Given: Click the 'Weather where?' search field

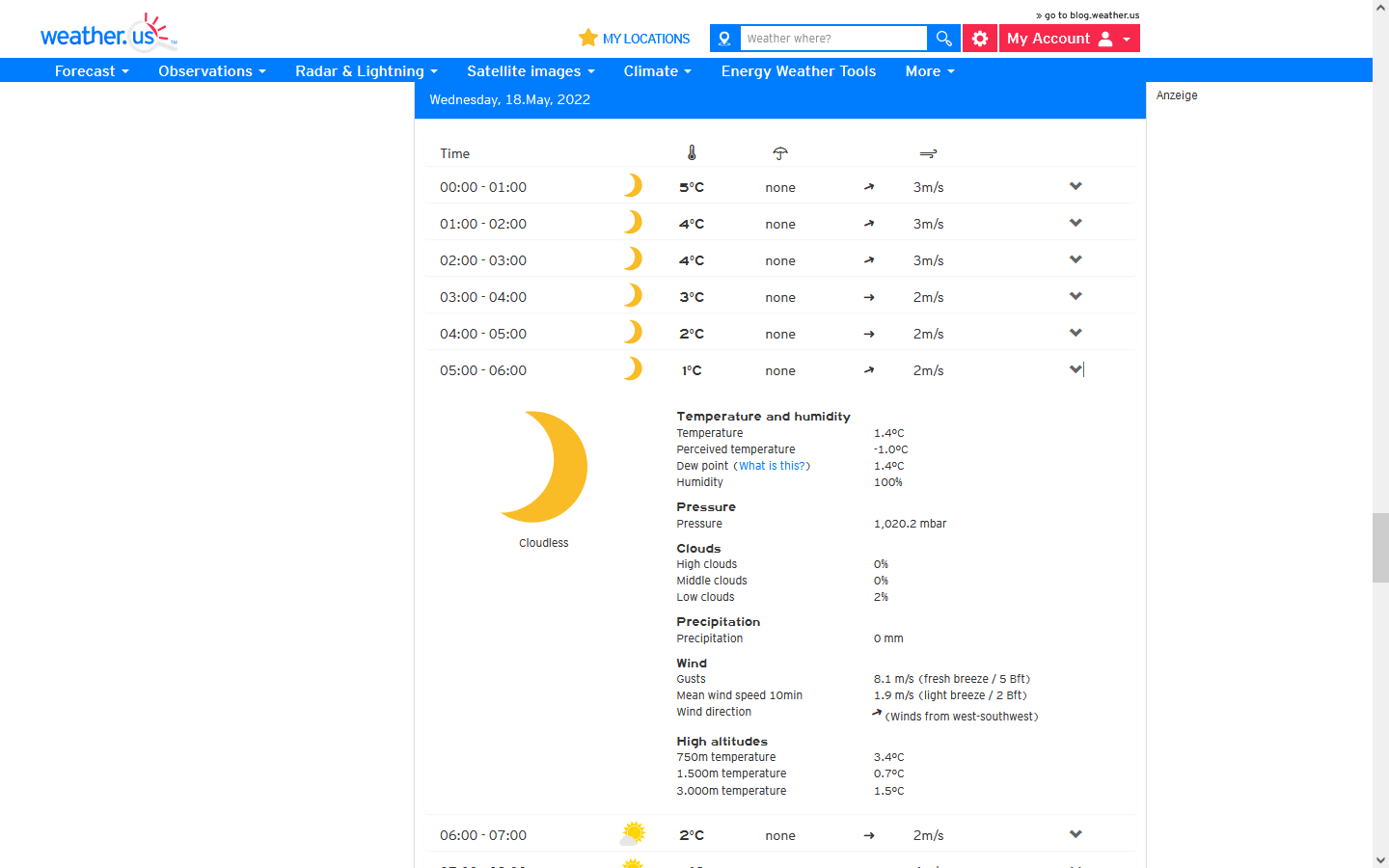Looking at the screenshot, I should pyautogui.click(x=833, y=39).
